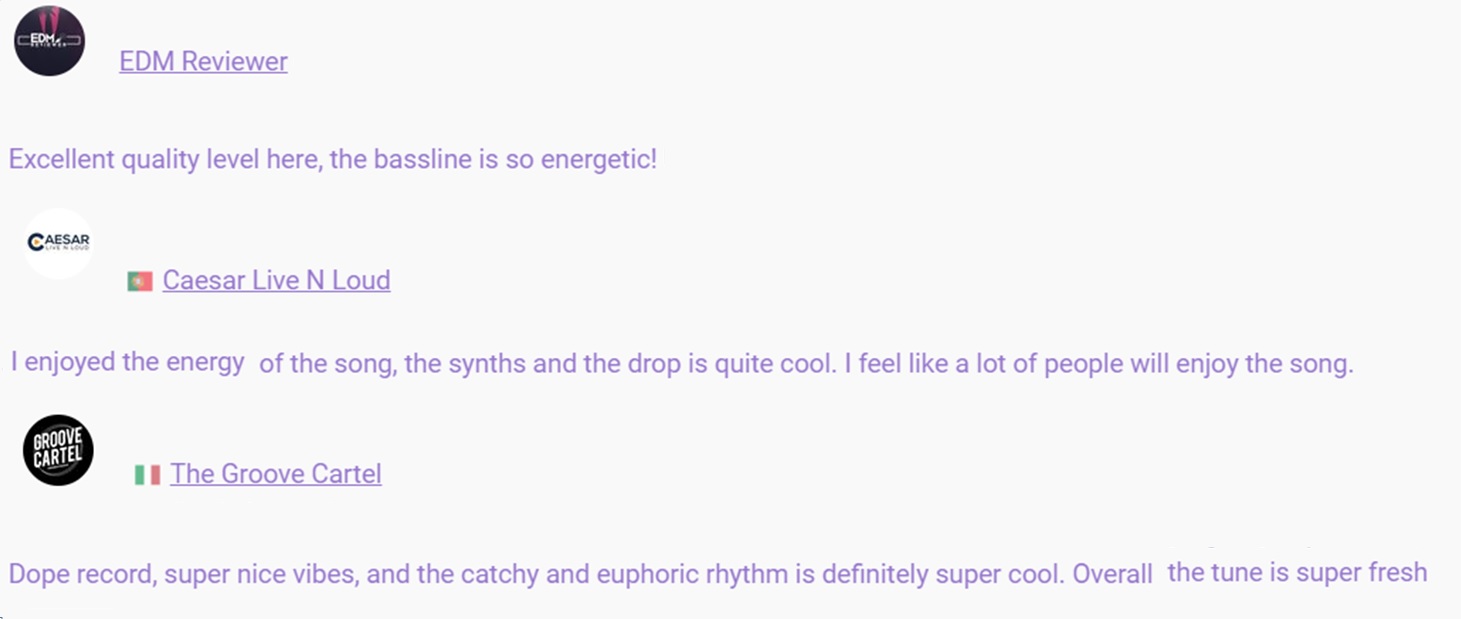Click the "I enjoyed the energy" text
This screenshot has width=1461, height=619.
[128, 361]
